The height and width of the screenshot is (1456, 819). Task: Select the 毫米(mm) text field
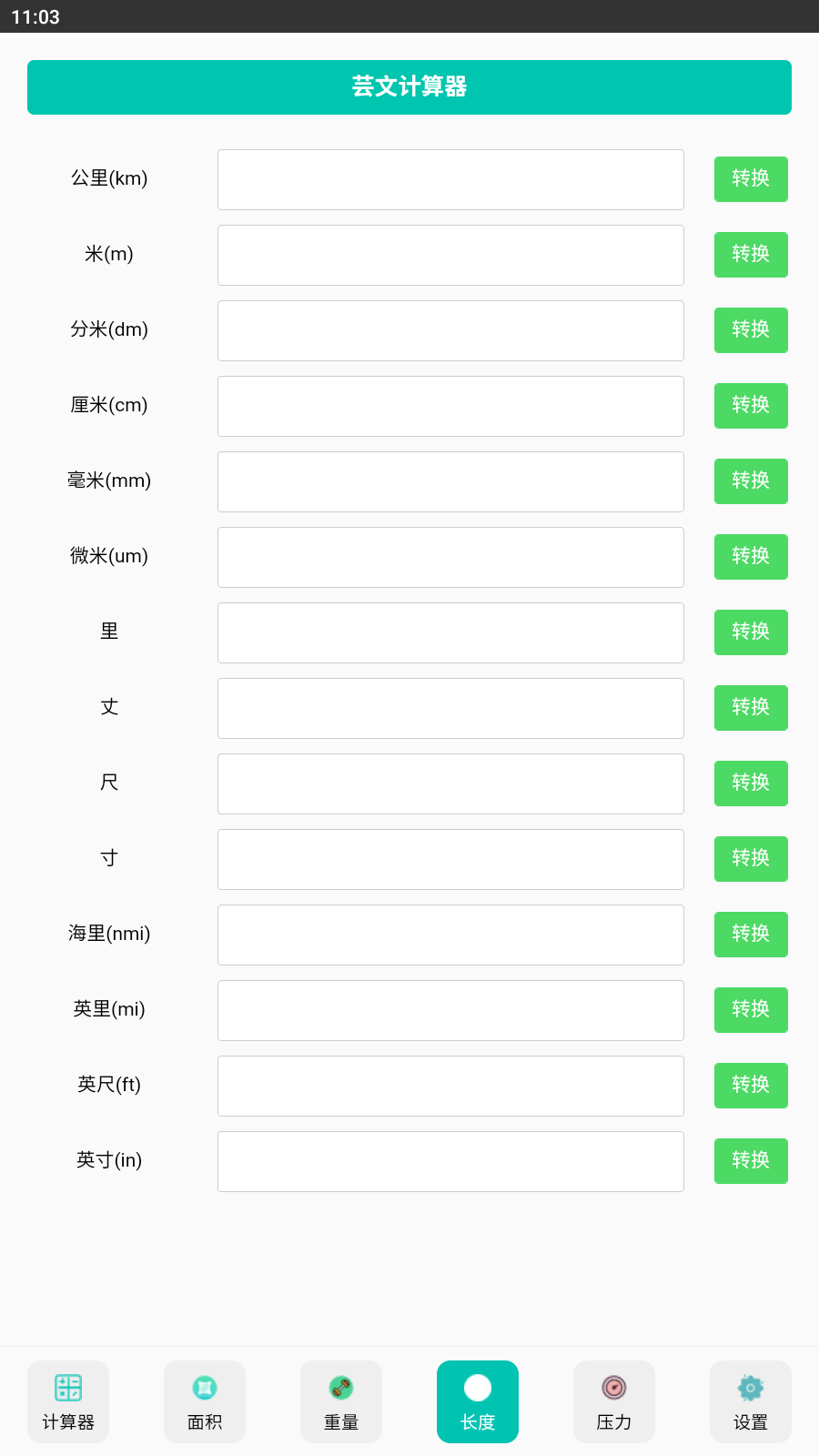[450, 482]
